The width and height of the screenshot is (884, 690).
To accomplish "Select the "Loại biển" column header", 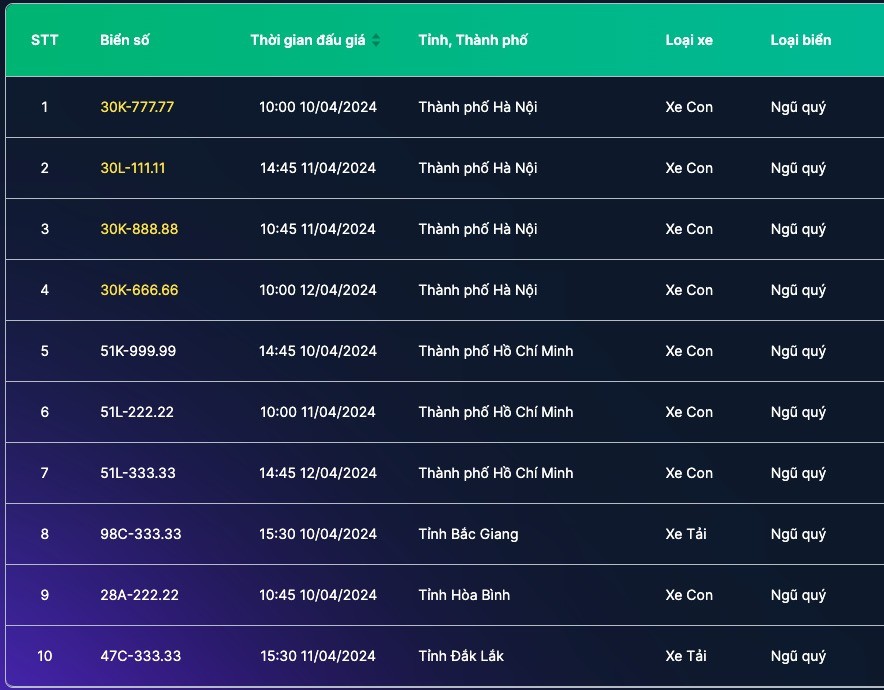I will [x=800, y=40].
